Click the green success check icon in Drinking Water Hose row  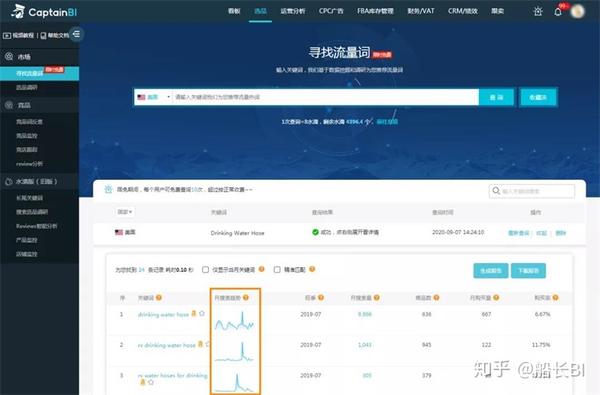pos(315,232)
